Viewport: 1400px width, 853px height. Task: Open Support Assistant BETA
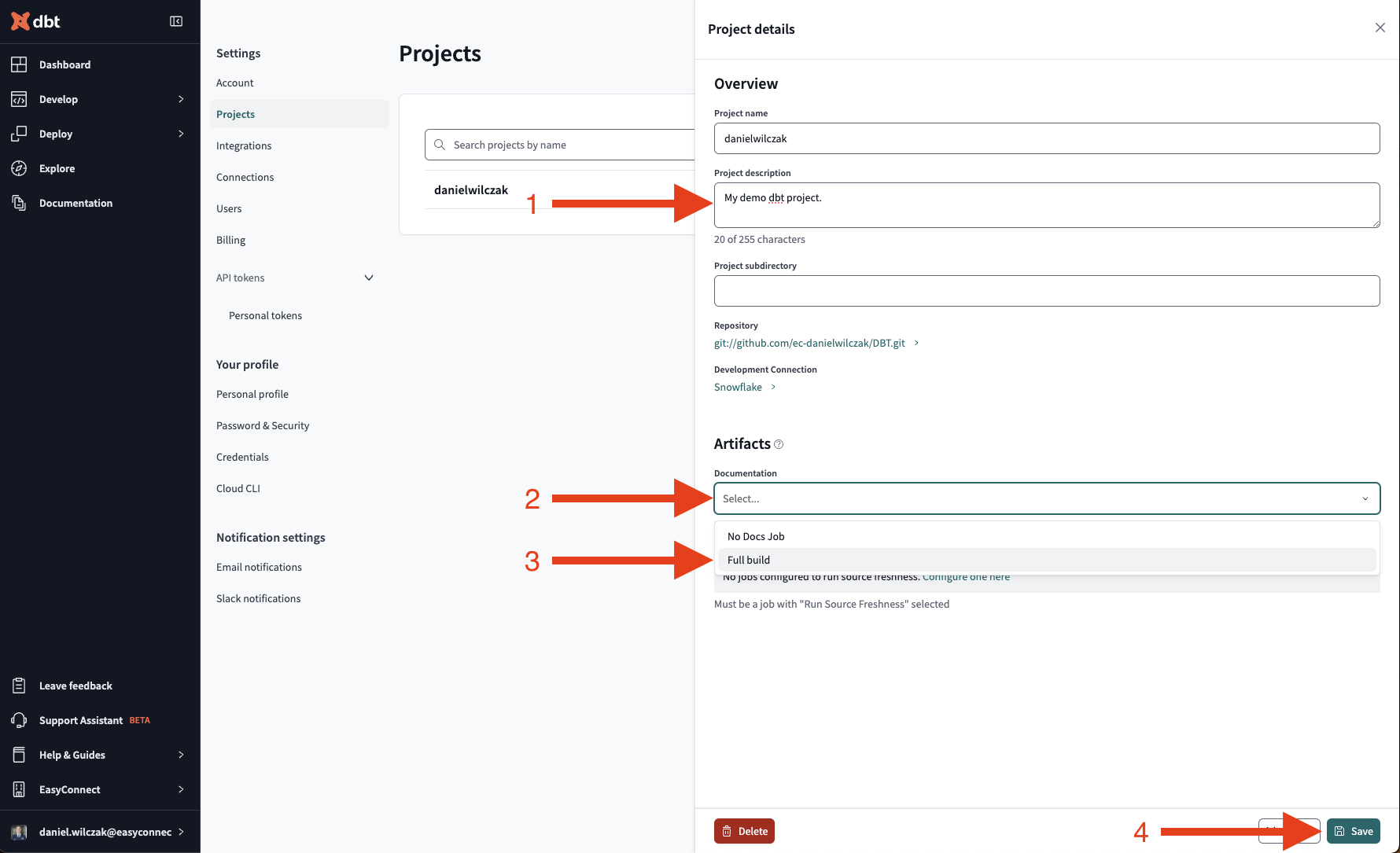coord(94,720)
